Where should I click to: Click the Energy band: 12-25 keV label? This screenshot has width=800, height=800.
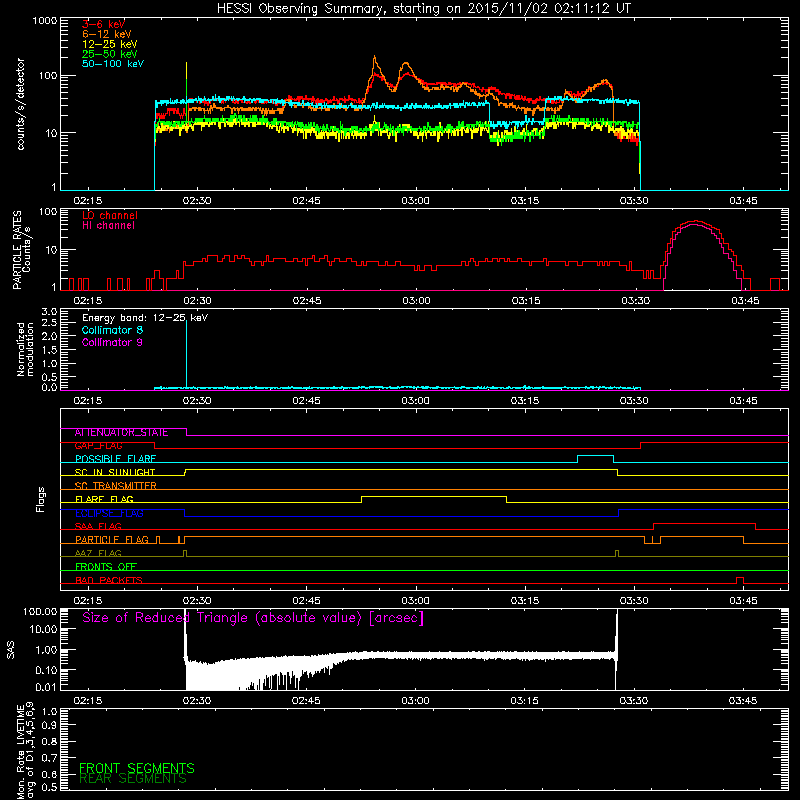pyautogui.click(x=145, y=318)
